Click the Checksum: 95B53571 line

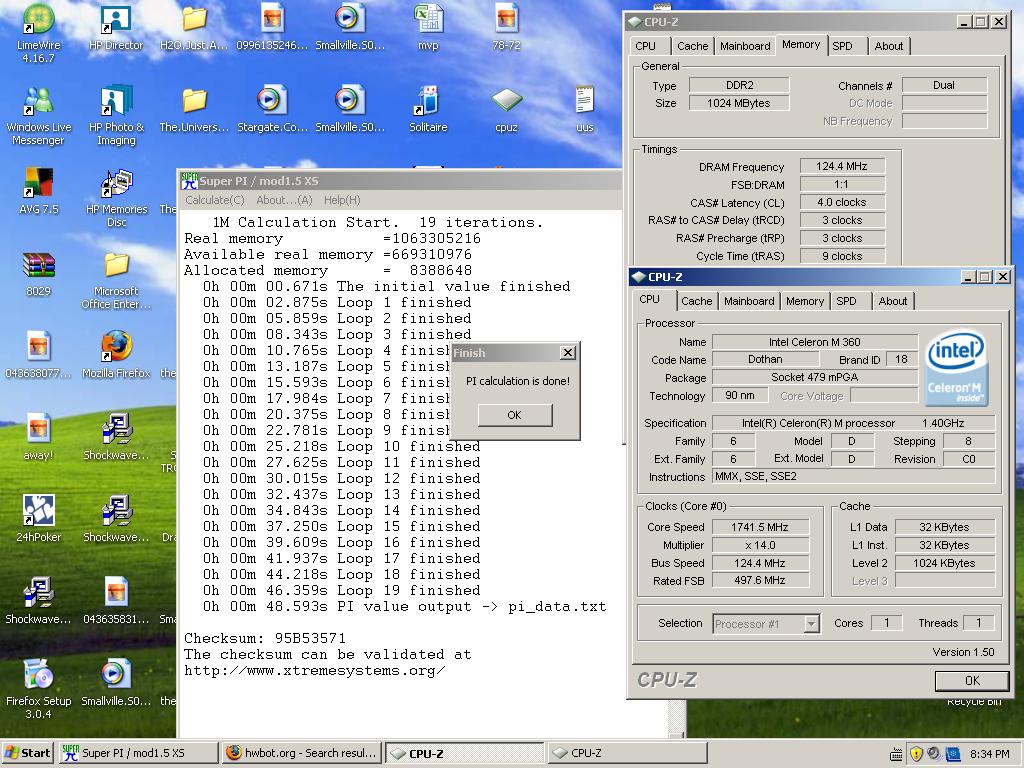pos(264,638)
